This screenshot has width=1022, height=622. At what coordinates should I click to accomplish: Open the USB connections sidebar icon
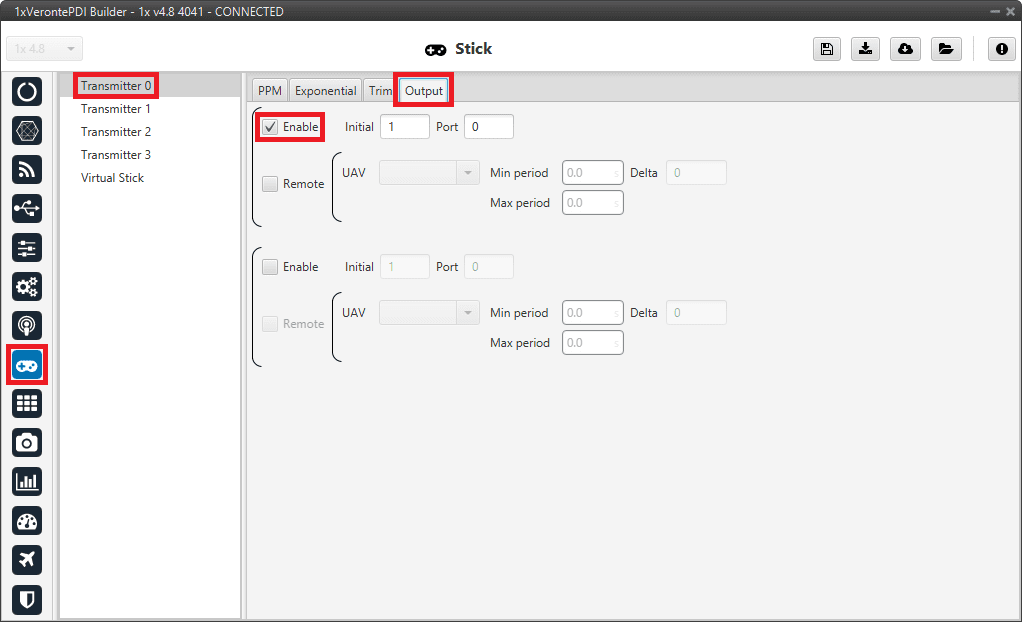[x=27, y=208]
